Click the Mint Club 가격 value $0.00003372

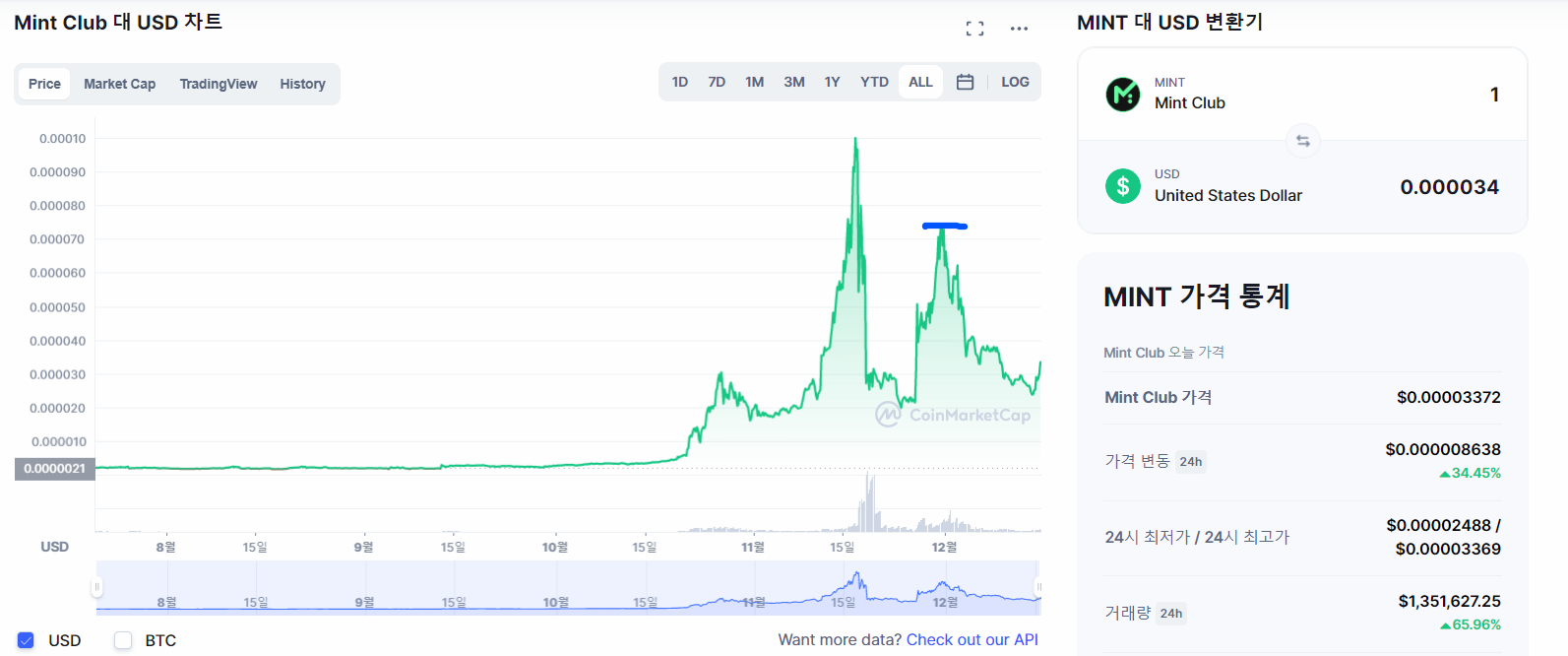pyautogui.click(x=1448, y=397)
